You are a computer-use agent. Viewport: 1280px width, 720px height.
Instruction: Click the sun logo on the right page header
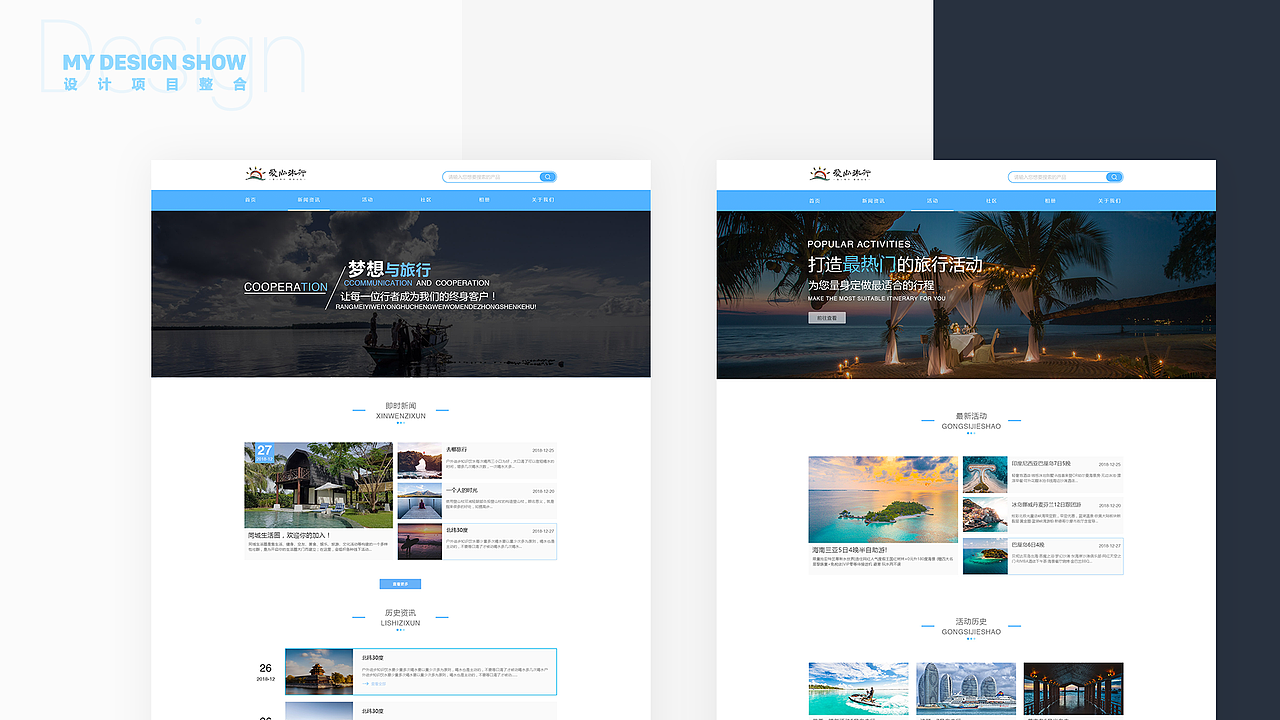pos(819,173)
